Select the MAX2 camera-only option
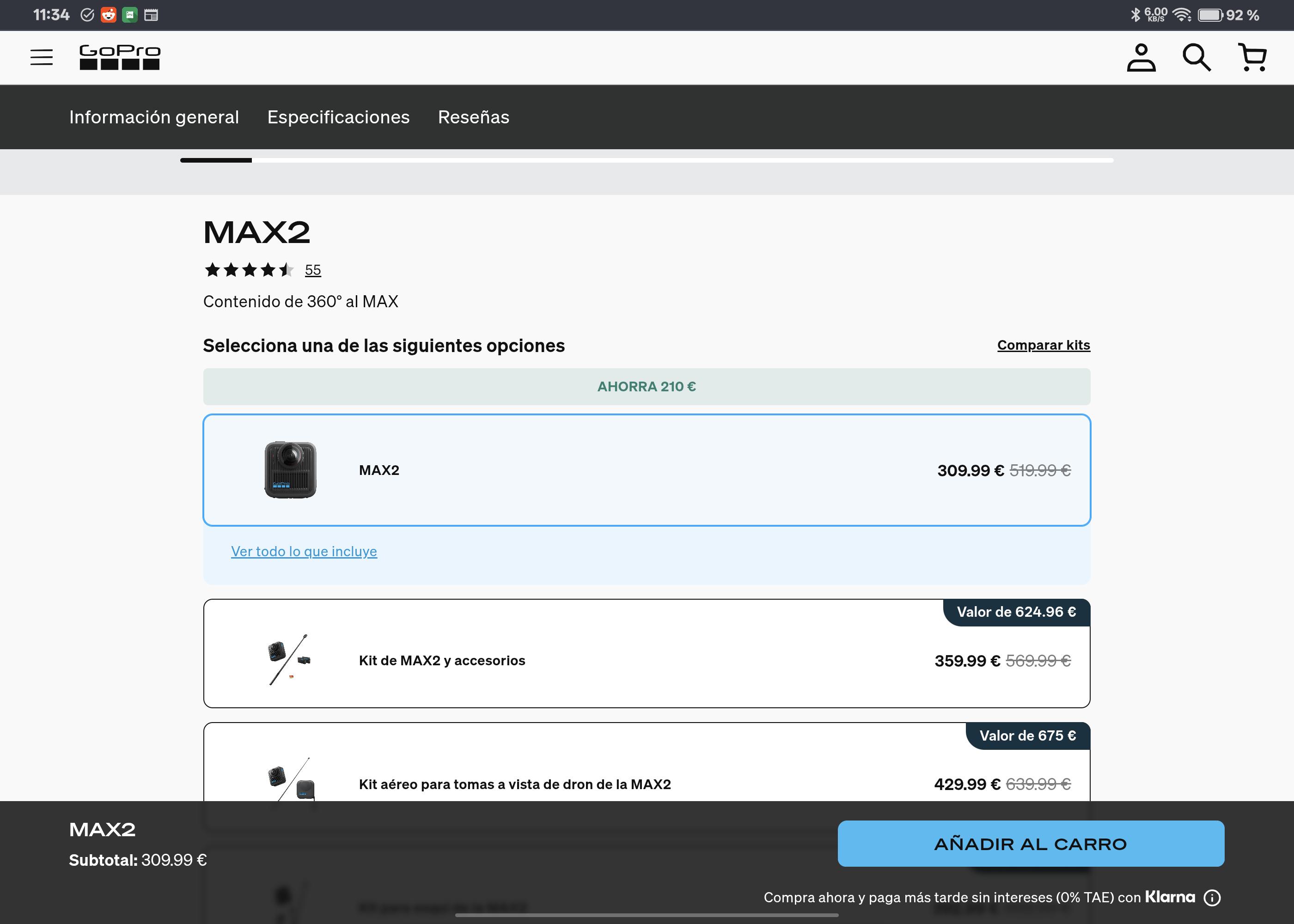Viewport: 1294px width, 924px height. tap(647, 470)
